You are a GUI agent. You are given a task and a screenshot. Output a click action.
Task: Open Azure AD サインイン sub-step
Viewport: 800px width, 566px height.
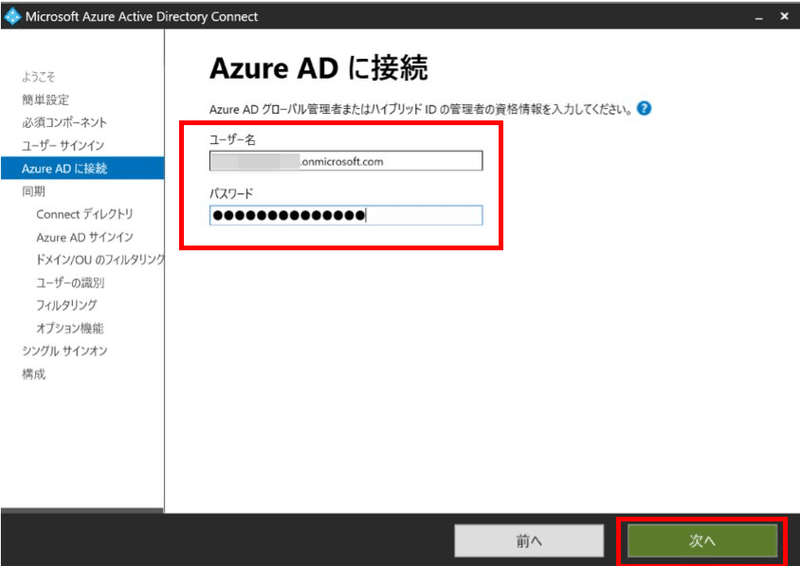coord(85,237)
